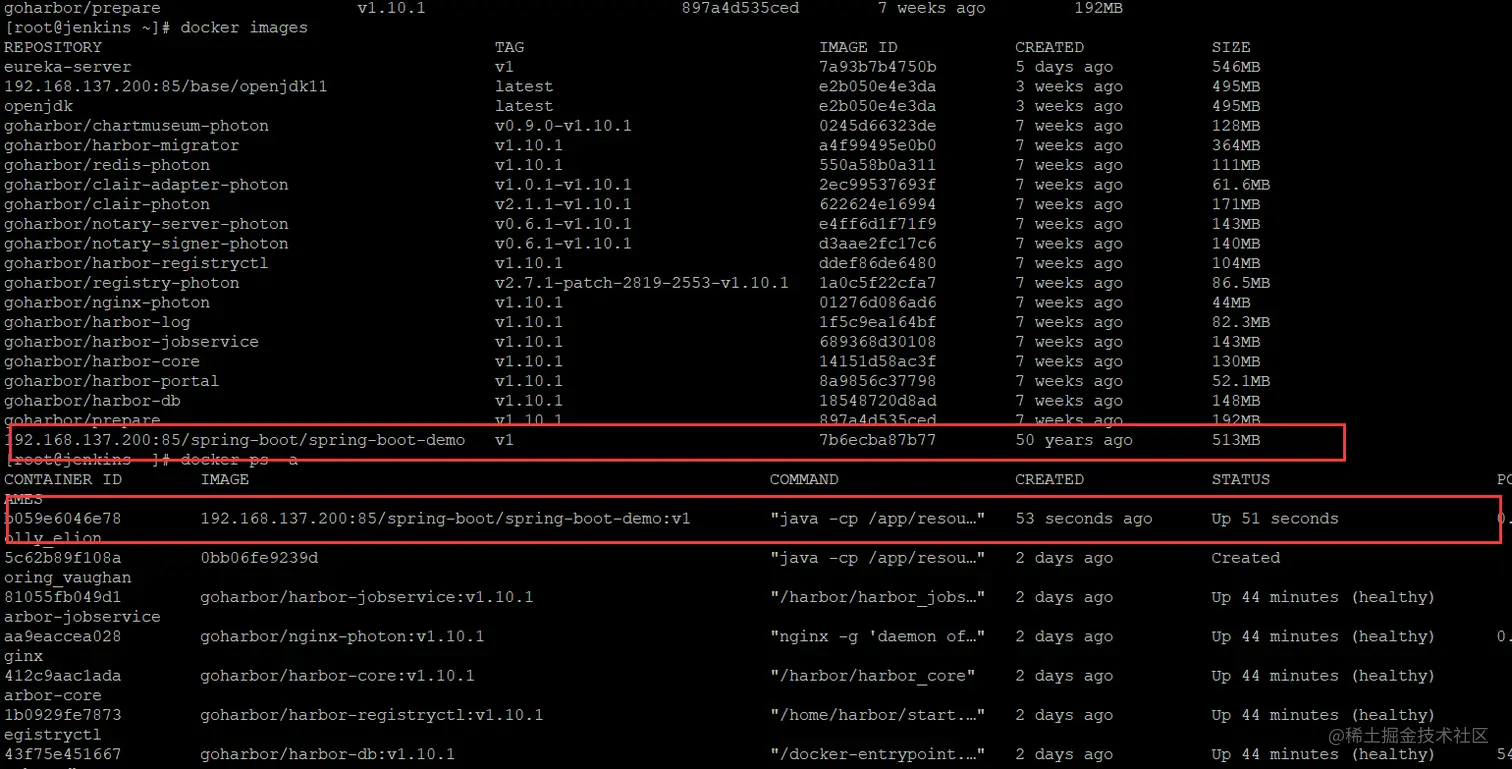Select image ID 7b6ecba87b77

(x=878, y=440)
